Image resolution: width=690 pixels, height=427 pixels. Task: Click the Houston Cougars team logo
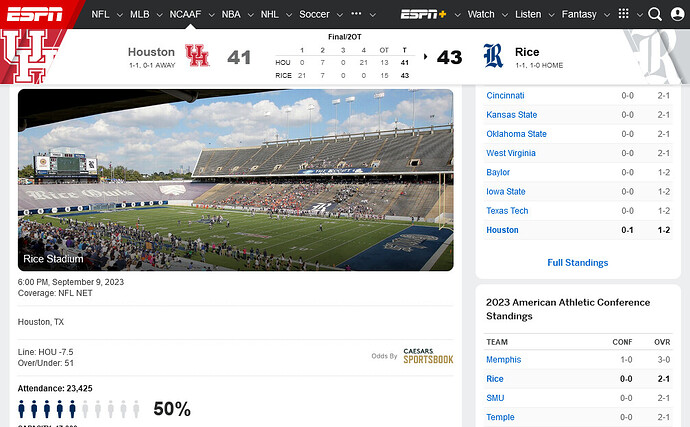click(x=197, y=56)
